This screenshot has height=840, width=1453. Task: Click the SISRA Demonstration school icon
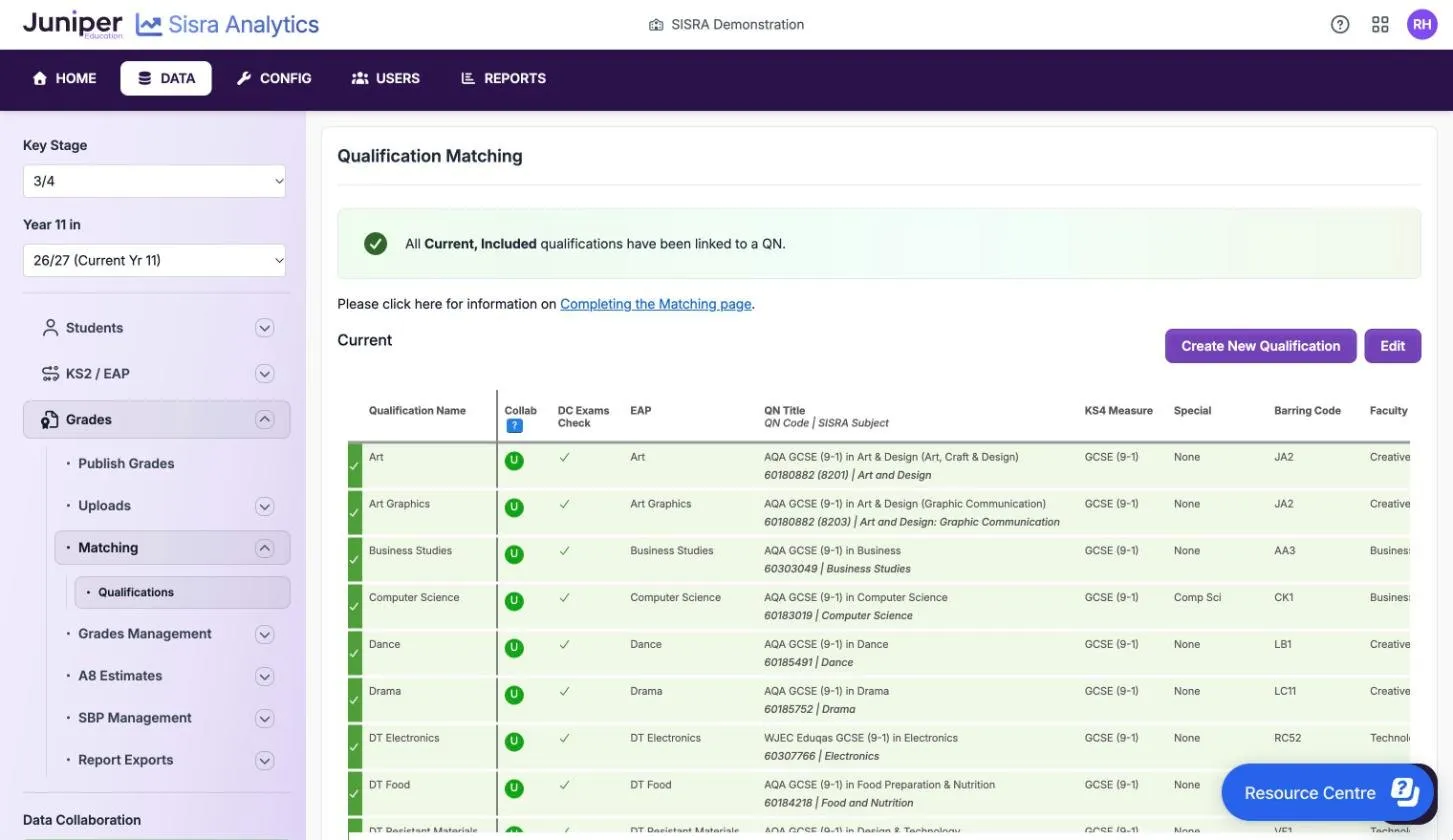(655, 25)
